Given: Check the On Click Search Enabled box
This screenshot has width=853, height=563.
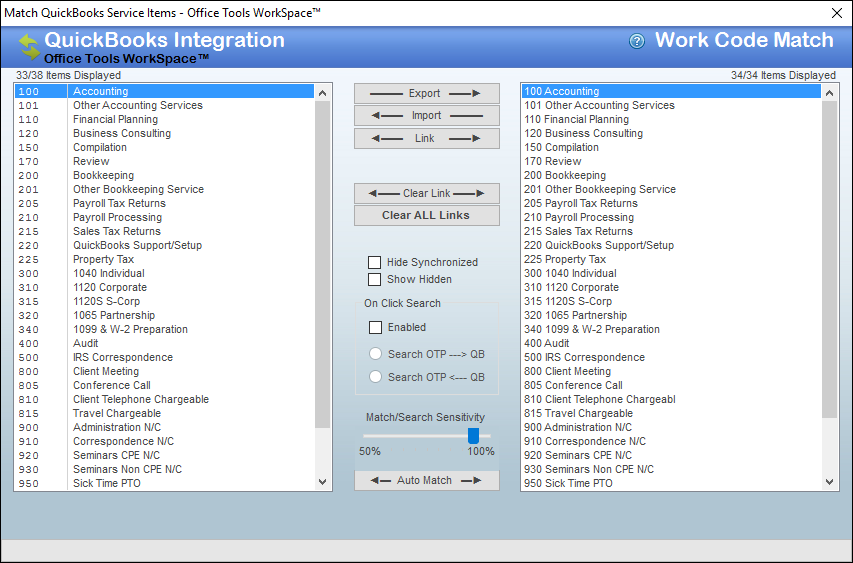Looking at the screenshot, I should pos(375,327).
